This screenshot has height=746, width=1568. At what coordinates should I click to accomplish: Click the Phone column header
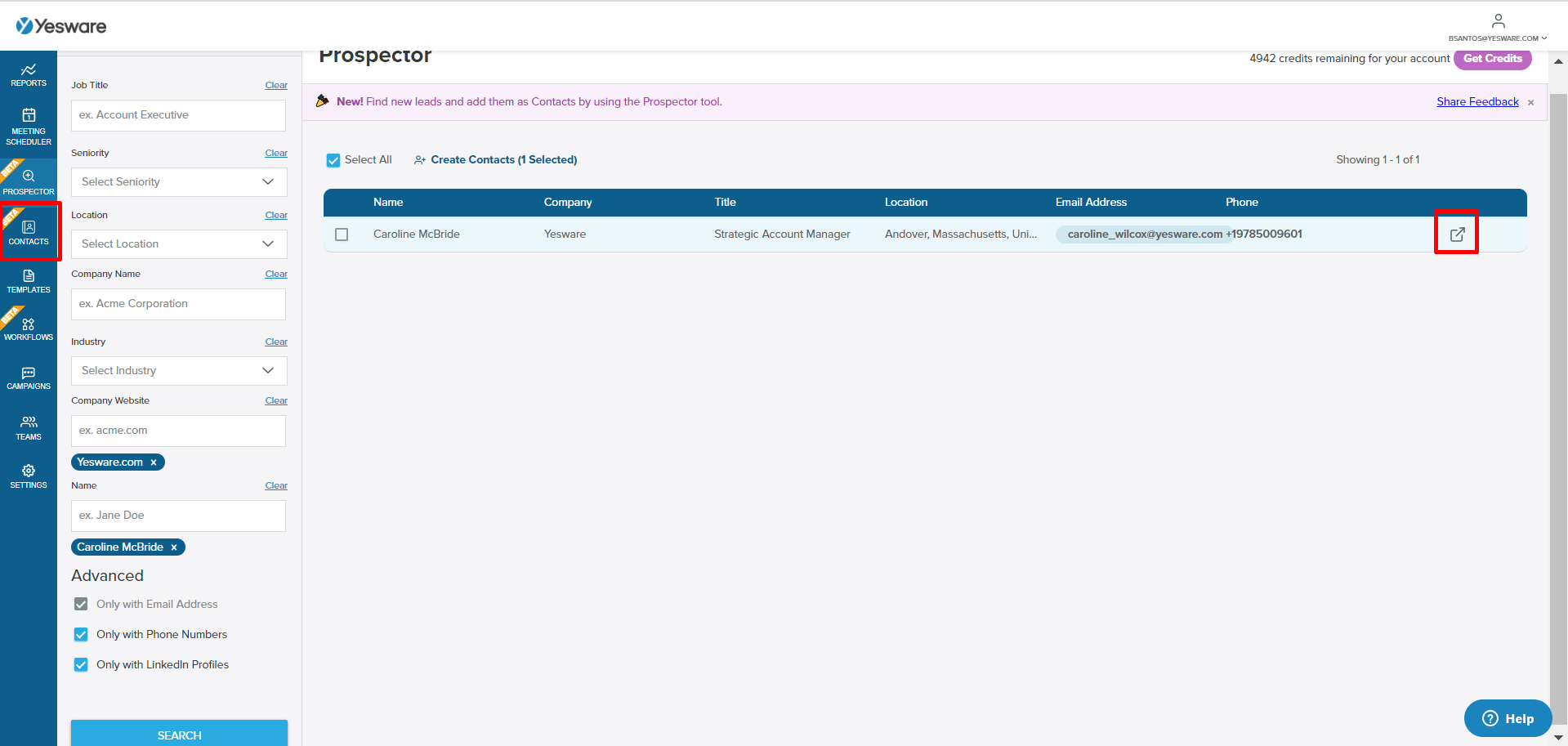tap(1242, 202)
